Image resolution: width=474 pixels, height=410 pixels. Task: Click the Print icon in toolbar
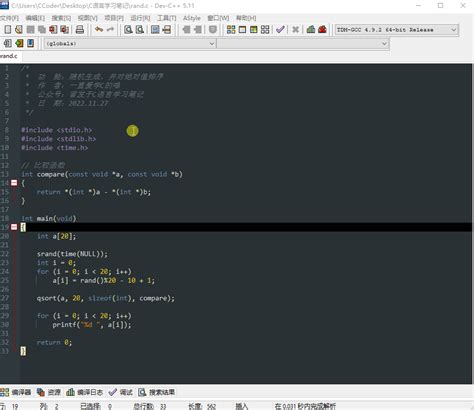pos(80,30)
